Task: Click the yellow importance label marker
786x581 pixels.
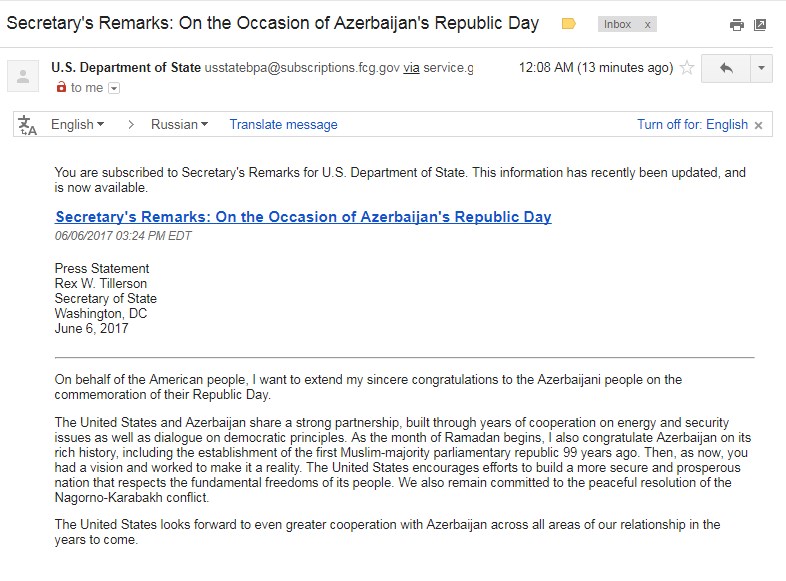Action: click(x=569, y=23)
